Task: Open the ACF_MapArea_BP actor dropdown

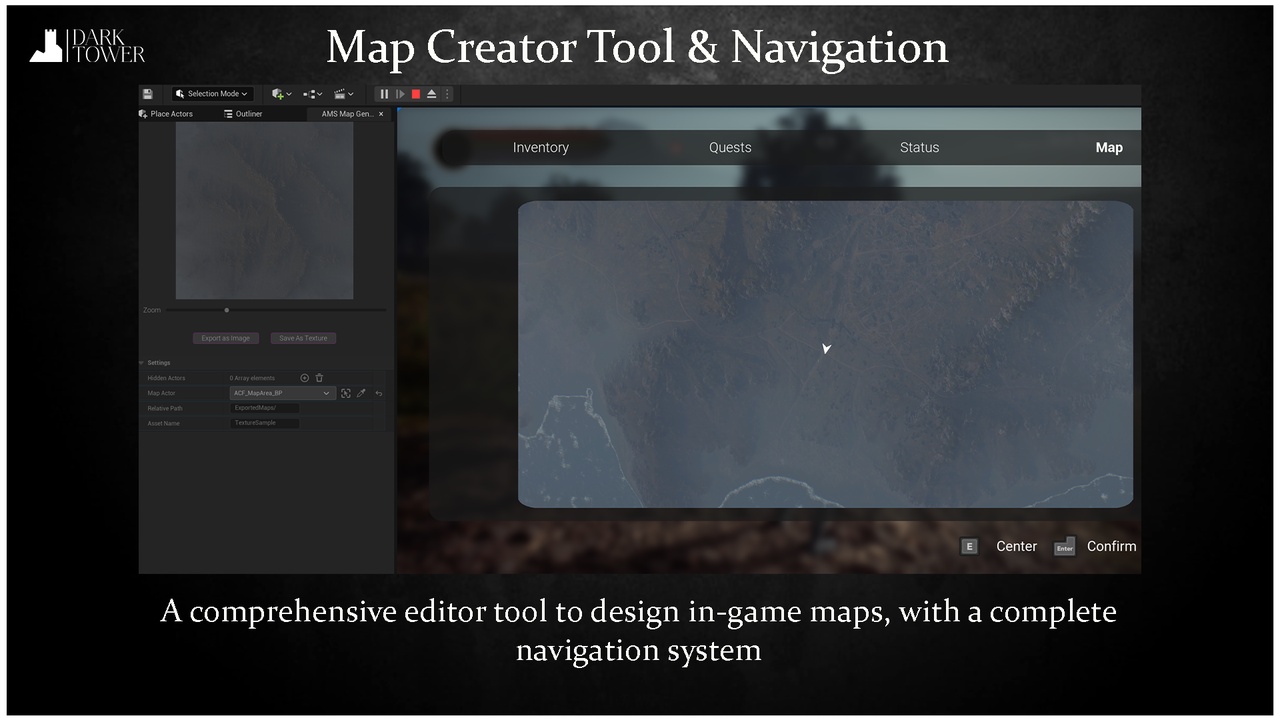Action: click(281, 393)
